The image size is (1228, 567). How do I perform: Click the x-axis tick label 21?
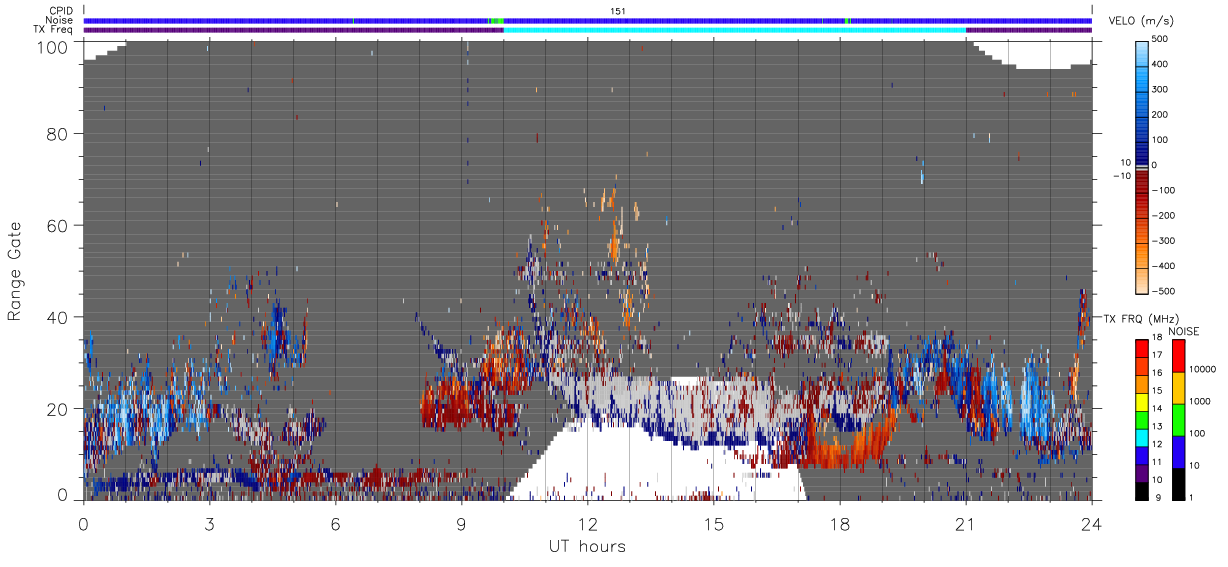(965, 523)
